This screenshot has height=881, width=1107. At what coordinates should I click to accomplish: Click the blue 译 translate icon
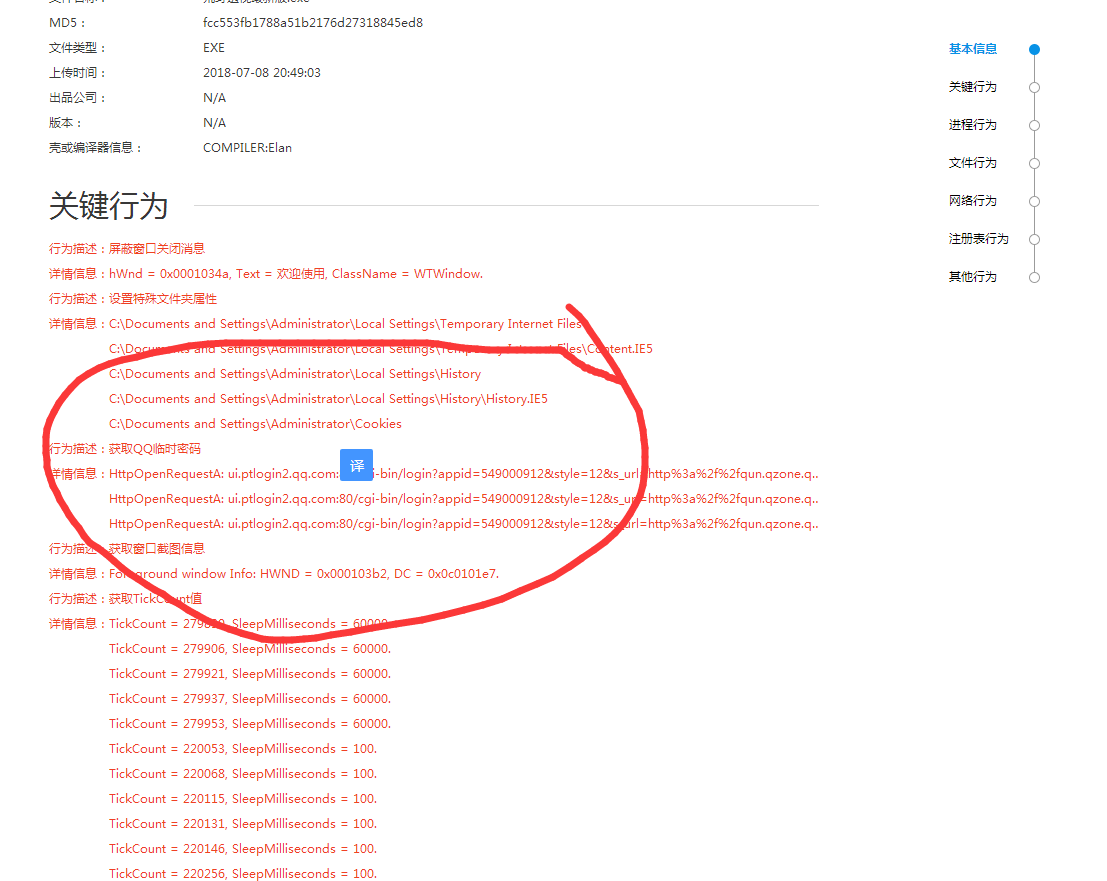click(x=356, y=465)
